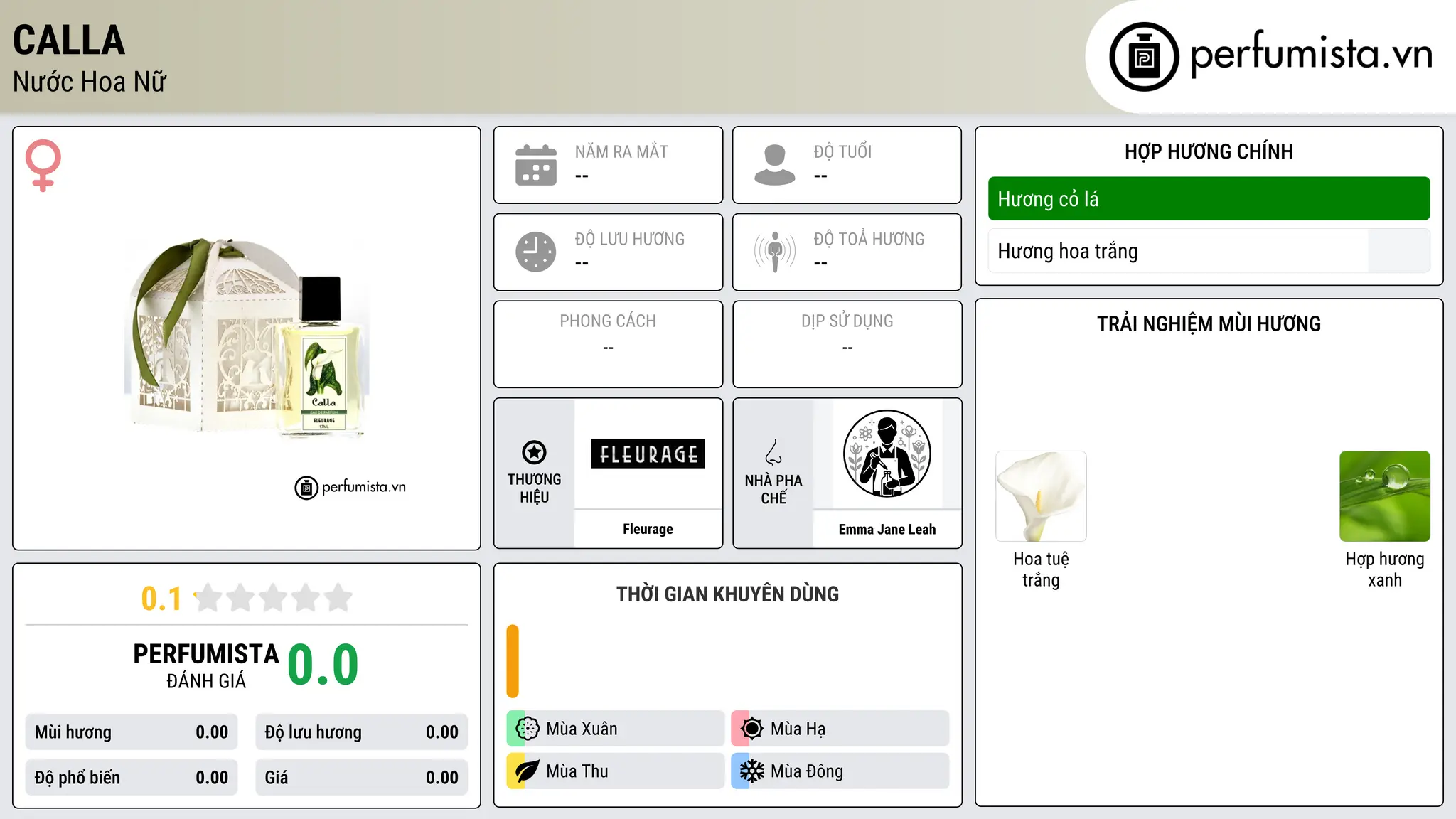Screen dimensions: 1456x819
Task: Click the Hương hoa trắng accord bar
Action: click(x=1209, y=251)
